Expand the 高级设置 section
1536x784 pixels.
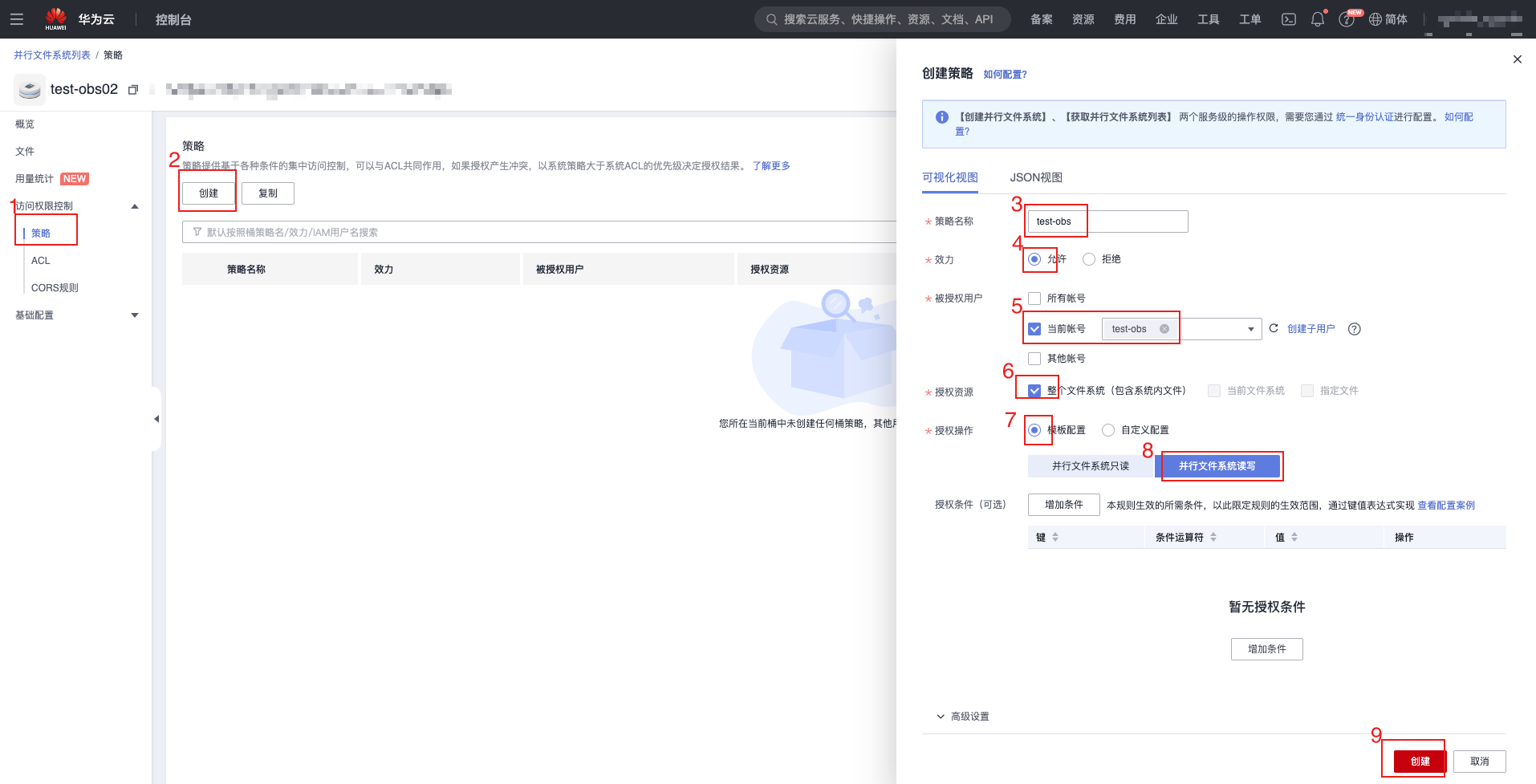click(x=962, y=717)
